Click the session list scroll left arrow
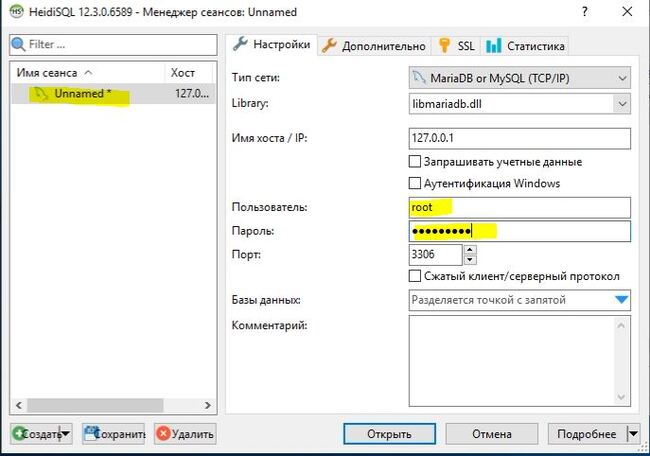The height and width of the screenshot is (456, 650). tap(19, 405)
